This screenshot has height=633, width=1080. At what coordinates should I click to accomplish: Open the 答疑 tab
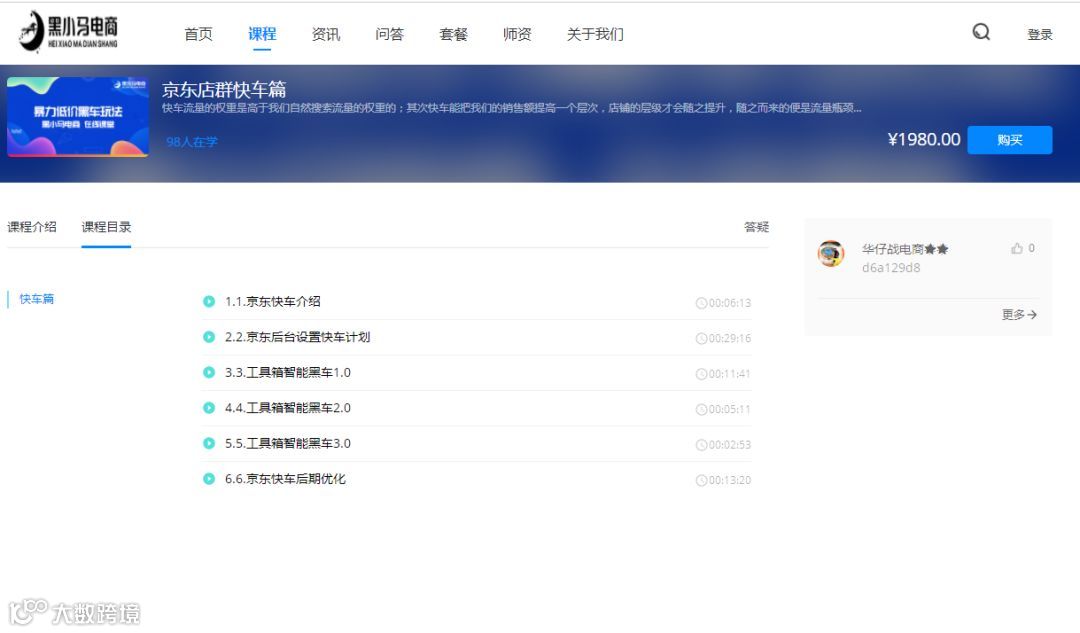[x=756, y=227]
